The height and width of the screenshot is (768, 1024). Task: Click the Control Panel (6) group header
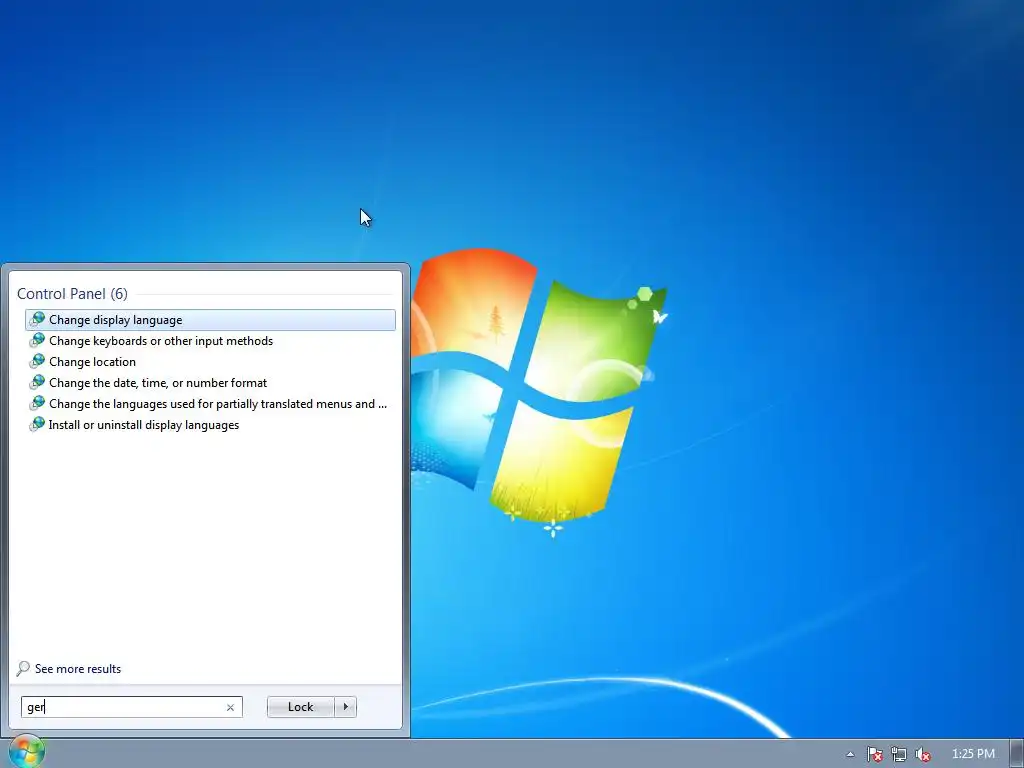pyautogui.click(x=72, y=294)
